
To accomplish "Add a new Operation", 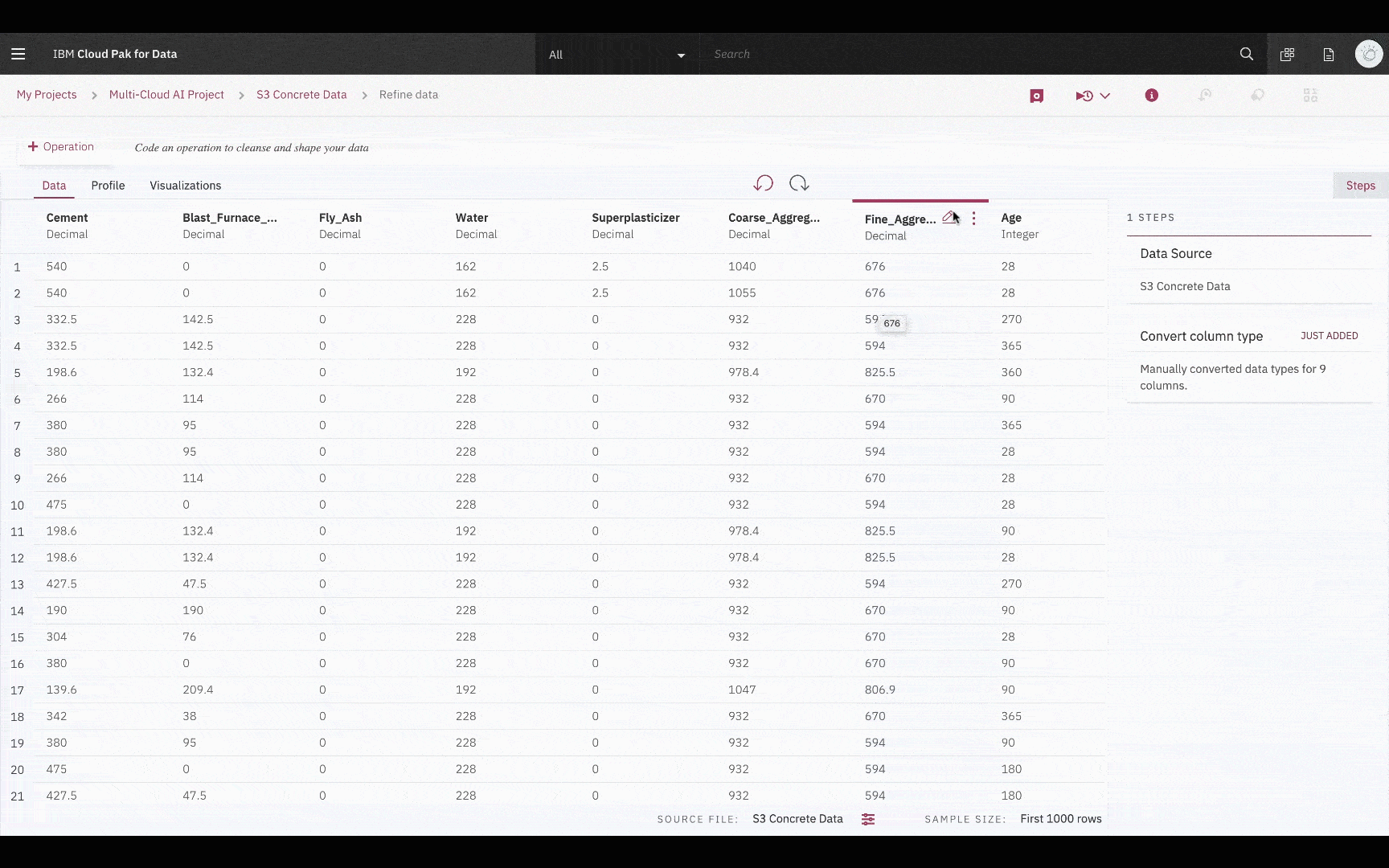I will (61, 146).
